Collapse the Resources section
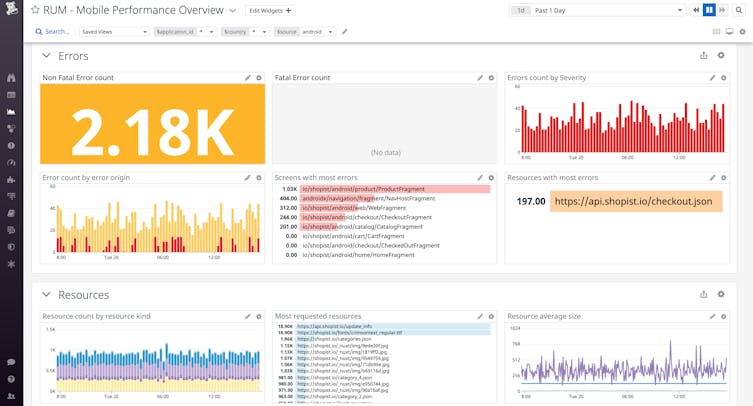Screen dimensions: 753x406 46,295
